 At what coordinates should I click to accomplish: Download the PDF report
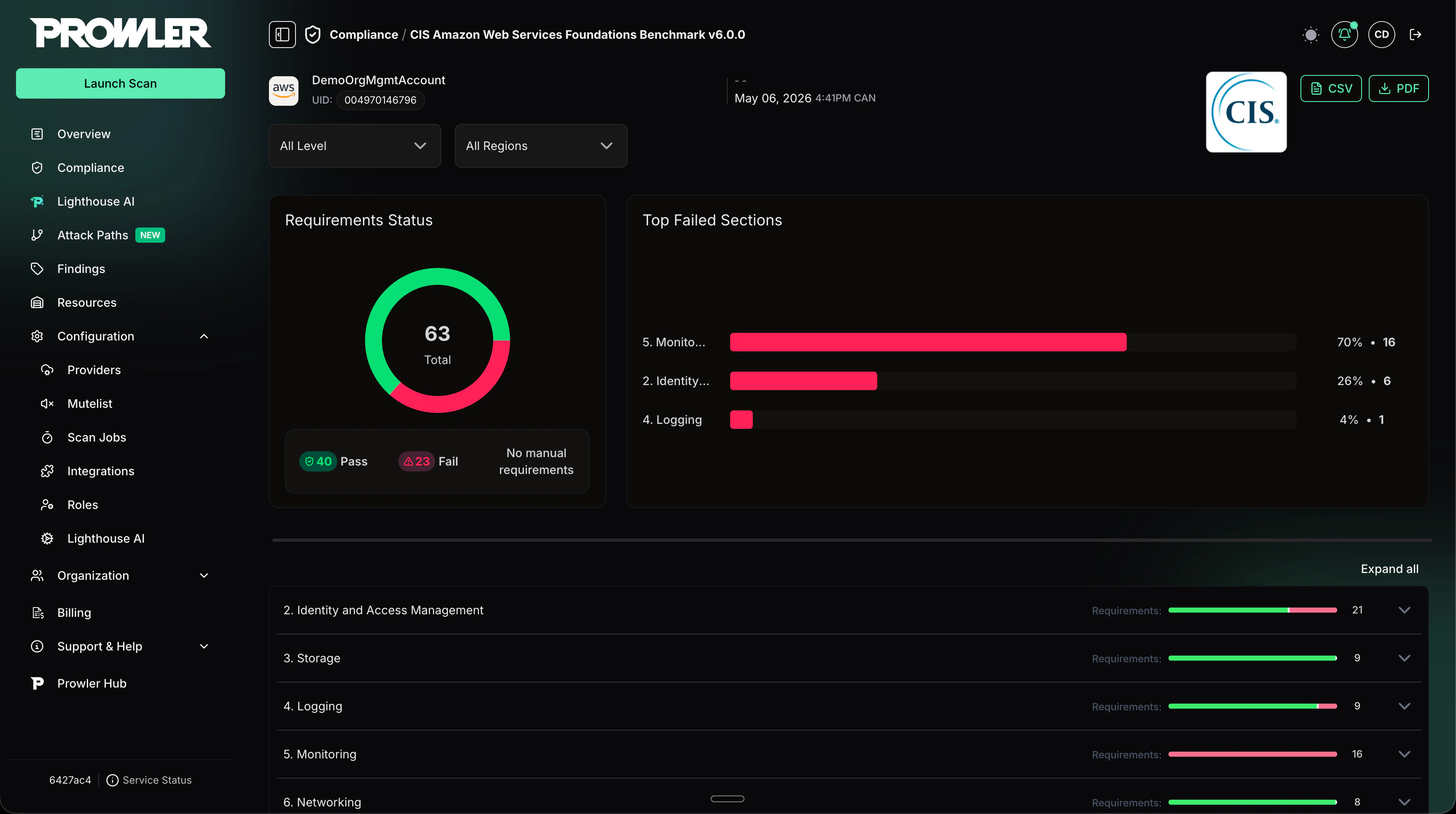(x=1398, y=88)
